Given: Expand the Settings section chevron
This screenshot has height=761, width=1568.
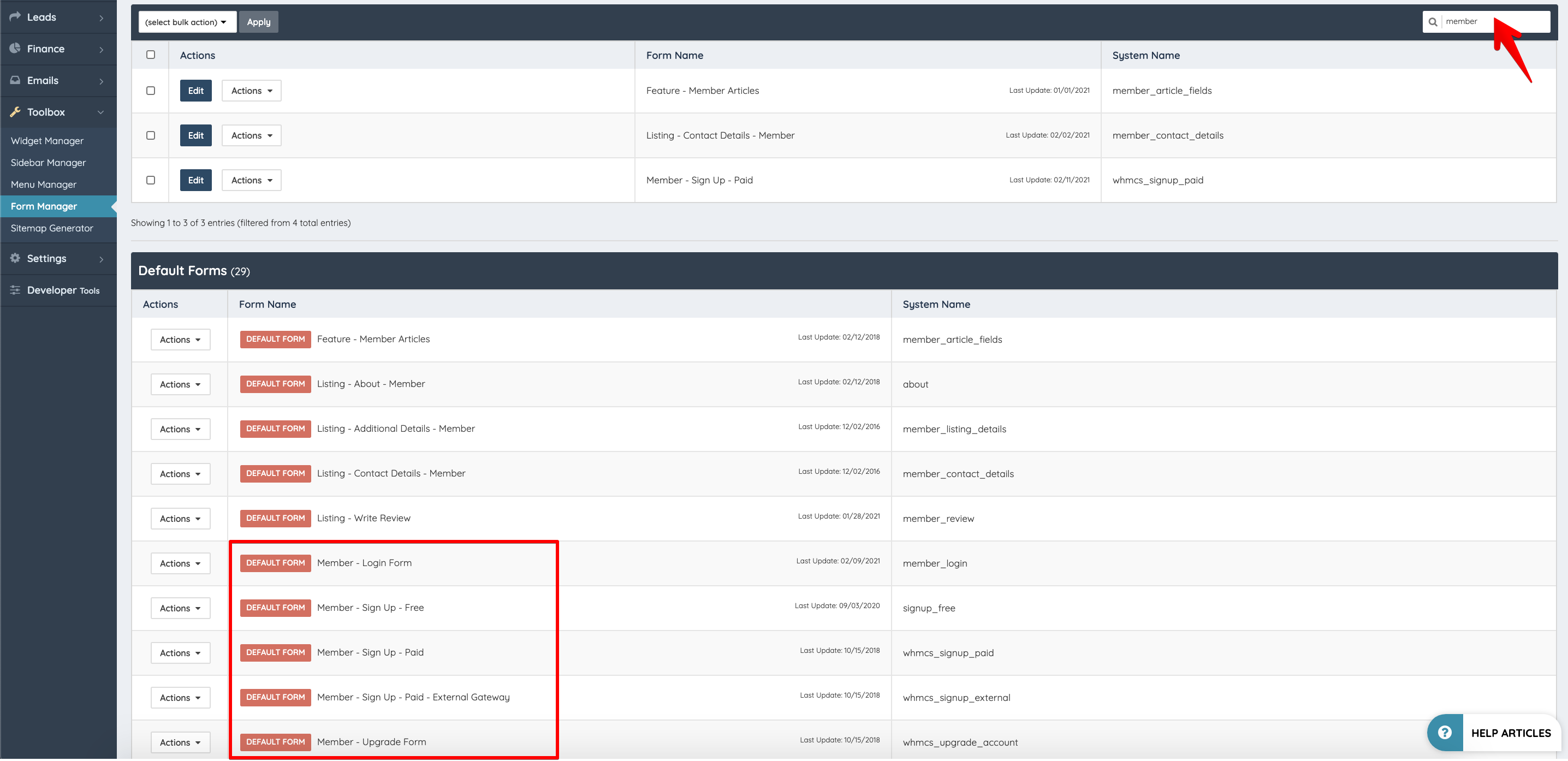Looking at the screenshot, I should (101, 258).
